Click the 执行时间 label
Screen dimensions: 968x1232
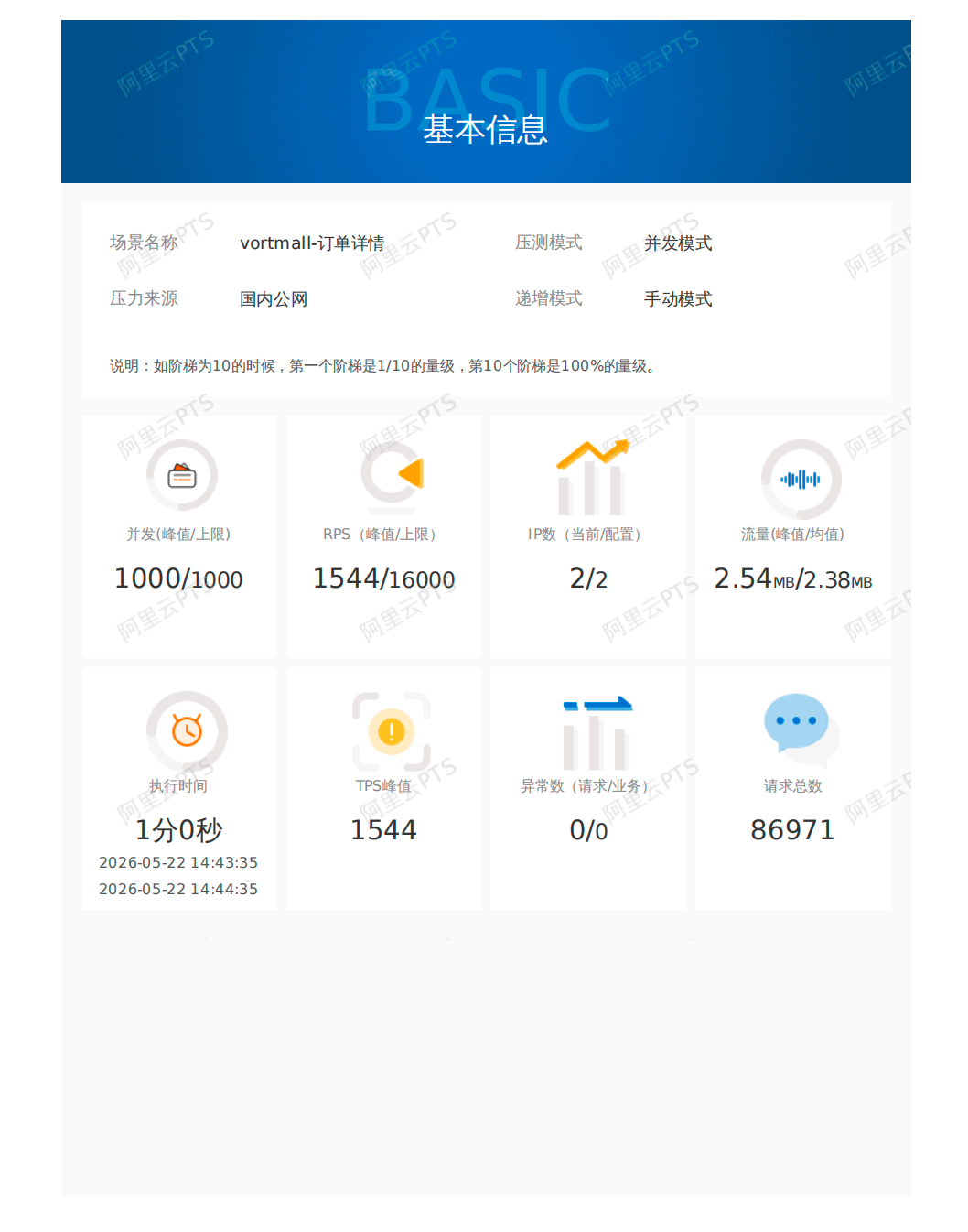click(x=178, y=785)
